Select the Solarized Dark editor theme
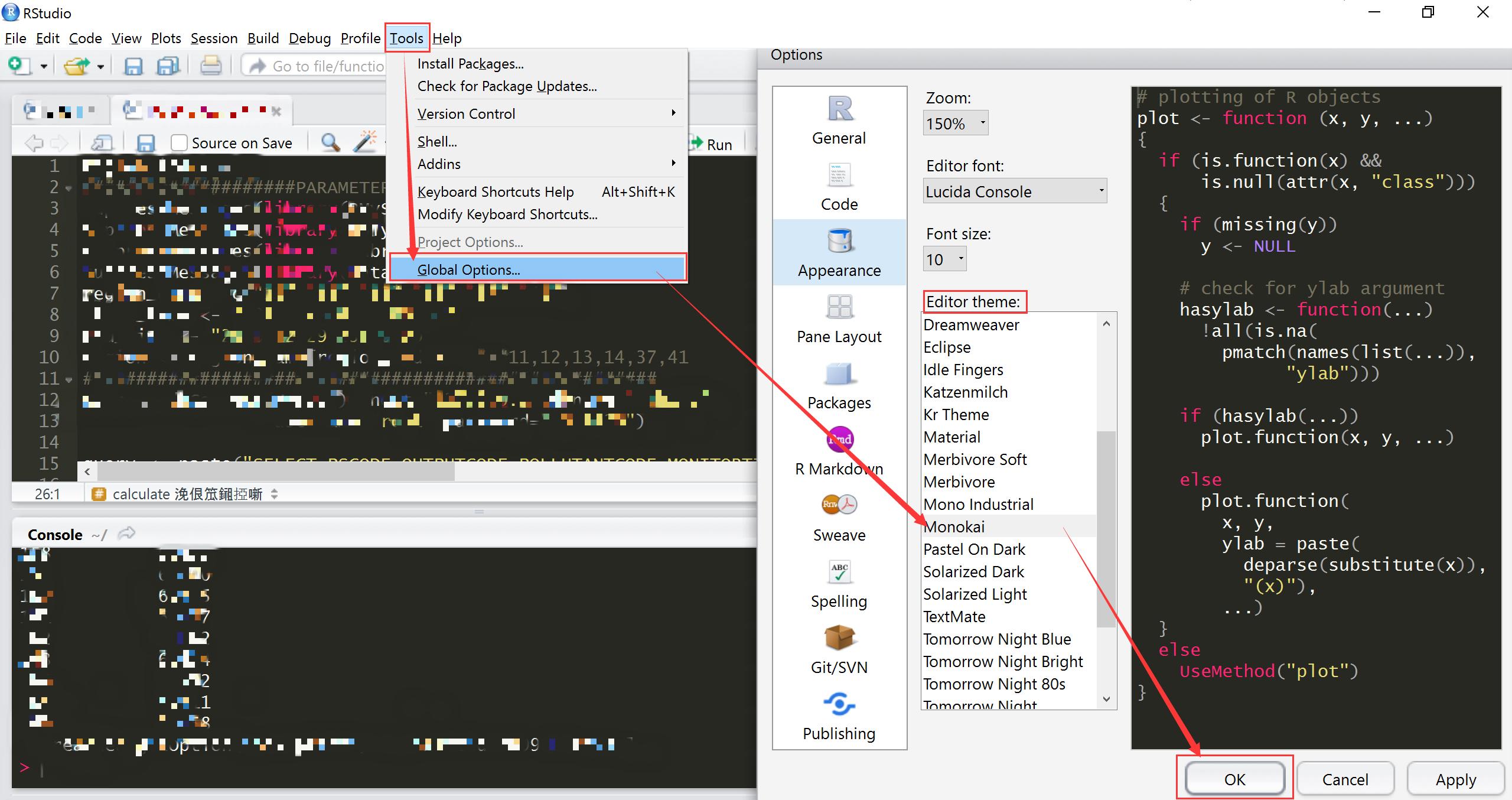 973,572
